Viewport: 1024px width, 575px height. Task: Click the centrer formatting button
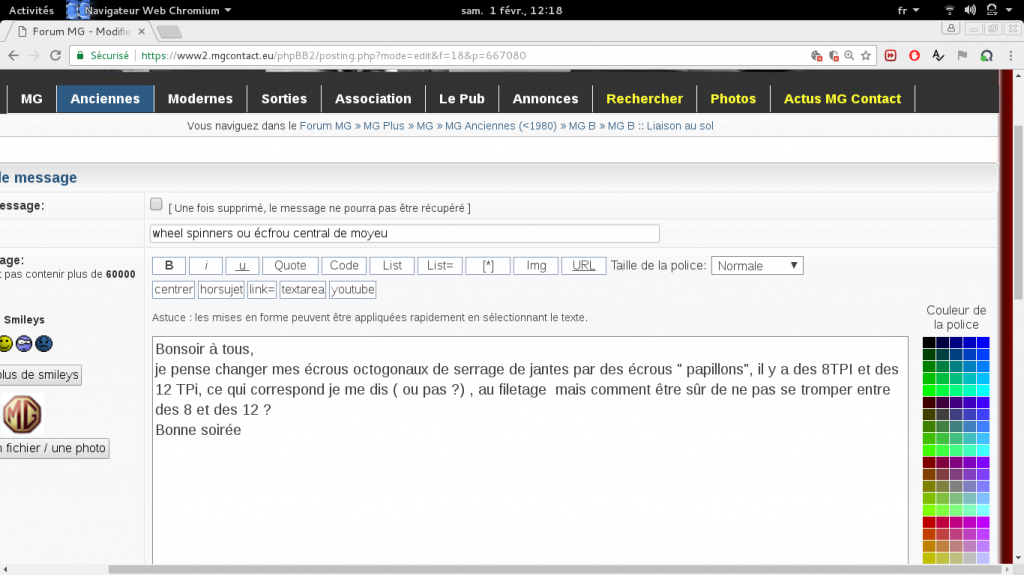pos(174,289)
